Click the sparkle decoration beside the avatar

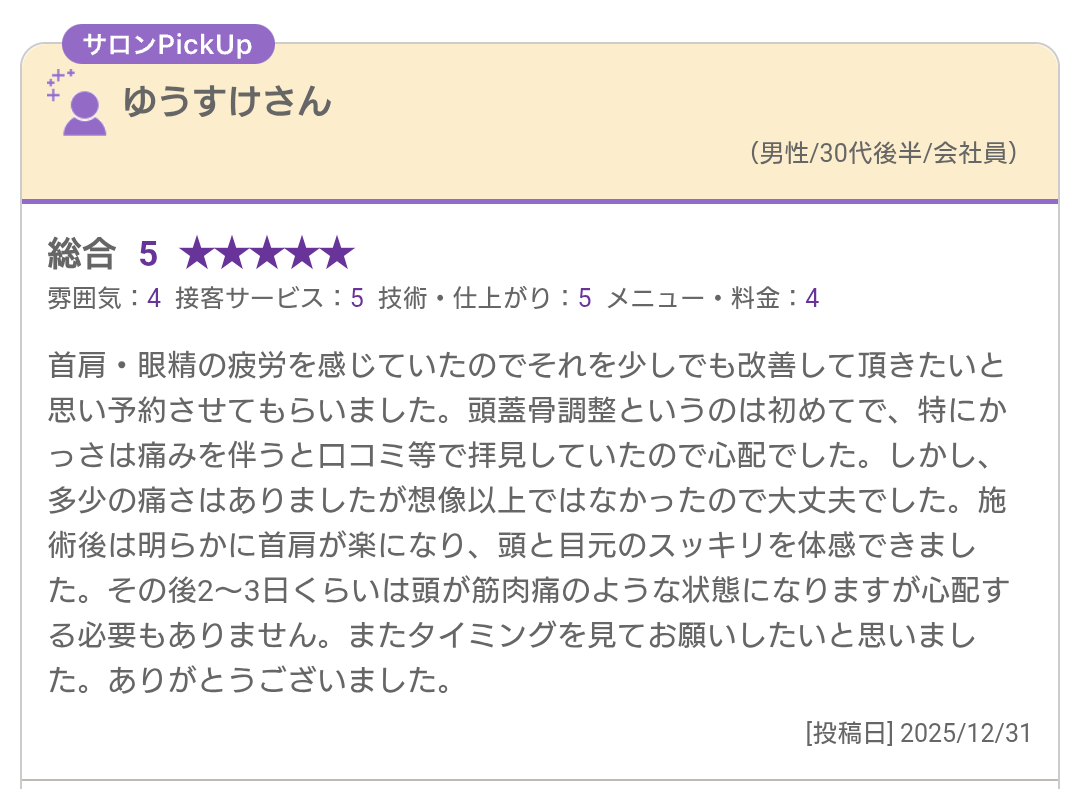58,82
